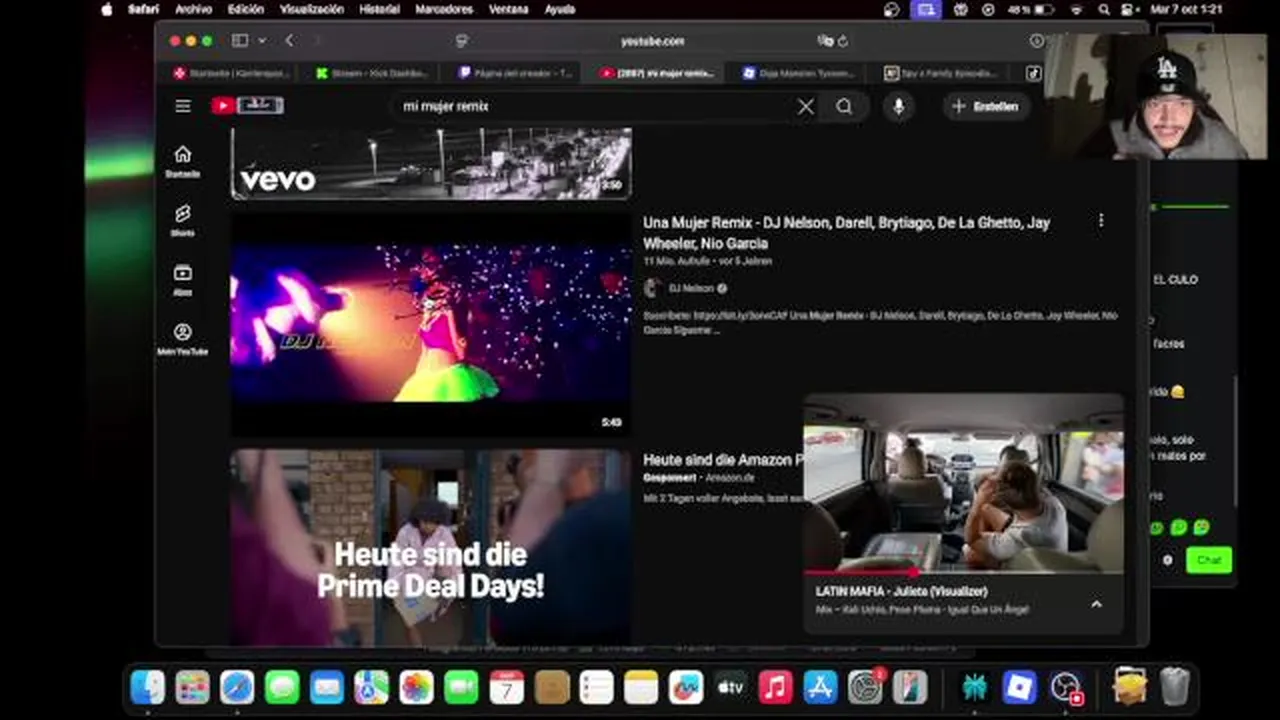Viewport: 1280px width, 720px height.
Task: Go to the YouTube logo home link
Action: coord(247,105)
